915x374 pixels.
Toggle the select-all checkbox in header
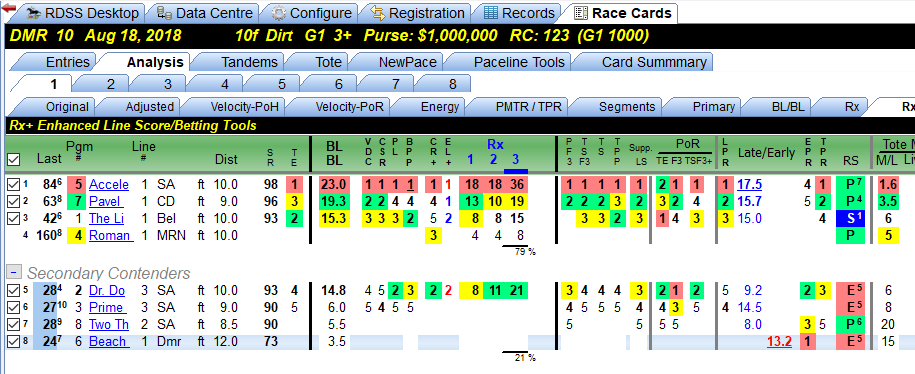12,159
